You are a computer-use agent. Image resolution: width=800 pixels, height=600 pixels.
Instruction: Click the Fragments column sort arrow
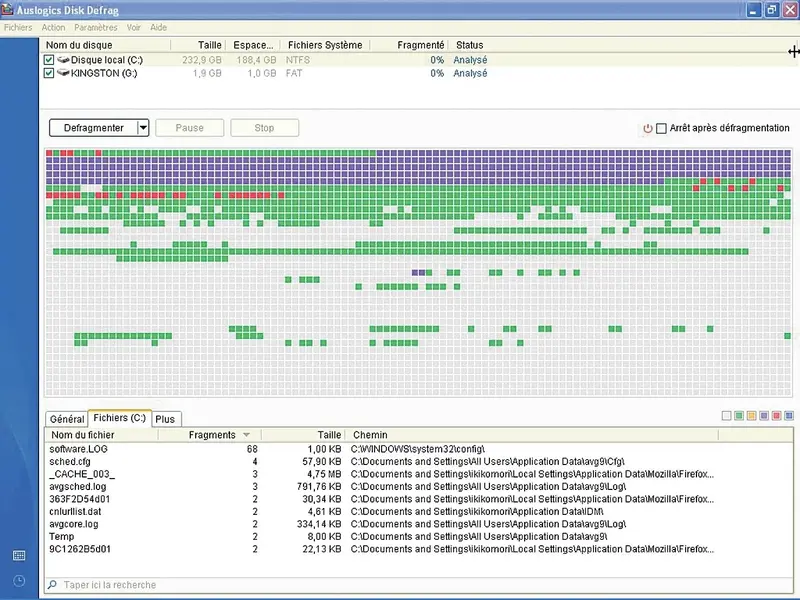coord(246,435)
